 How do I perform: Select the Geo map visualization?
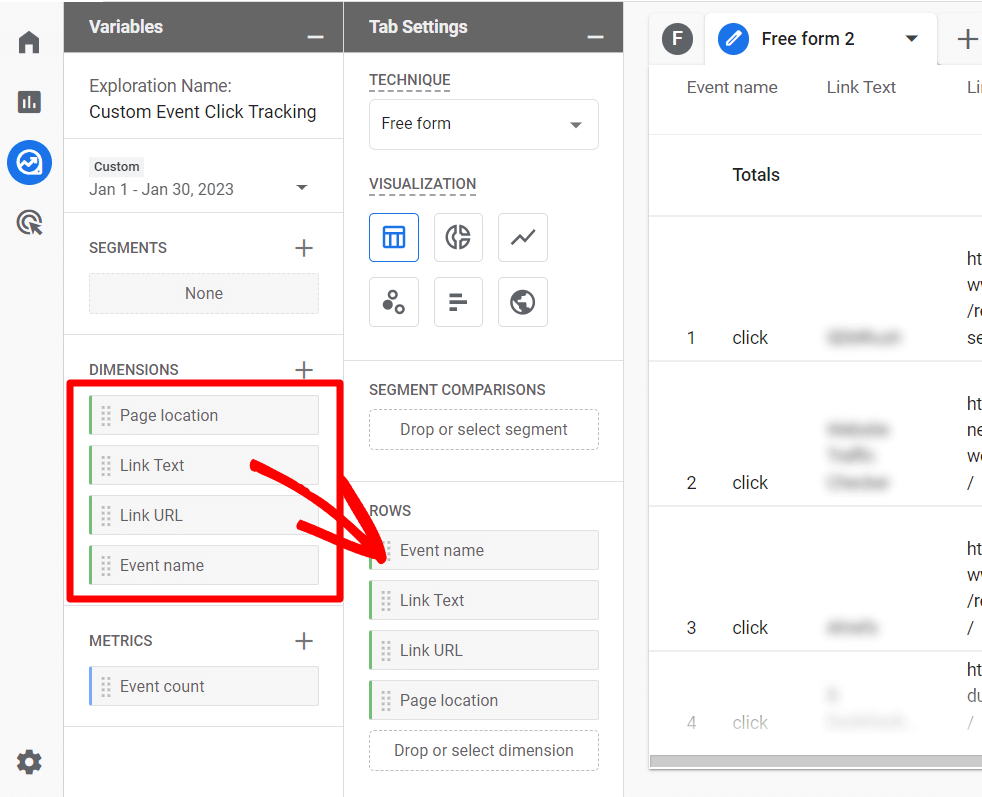click(x=522, y=302)
